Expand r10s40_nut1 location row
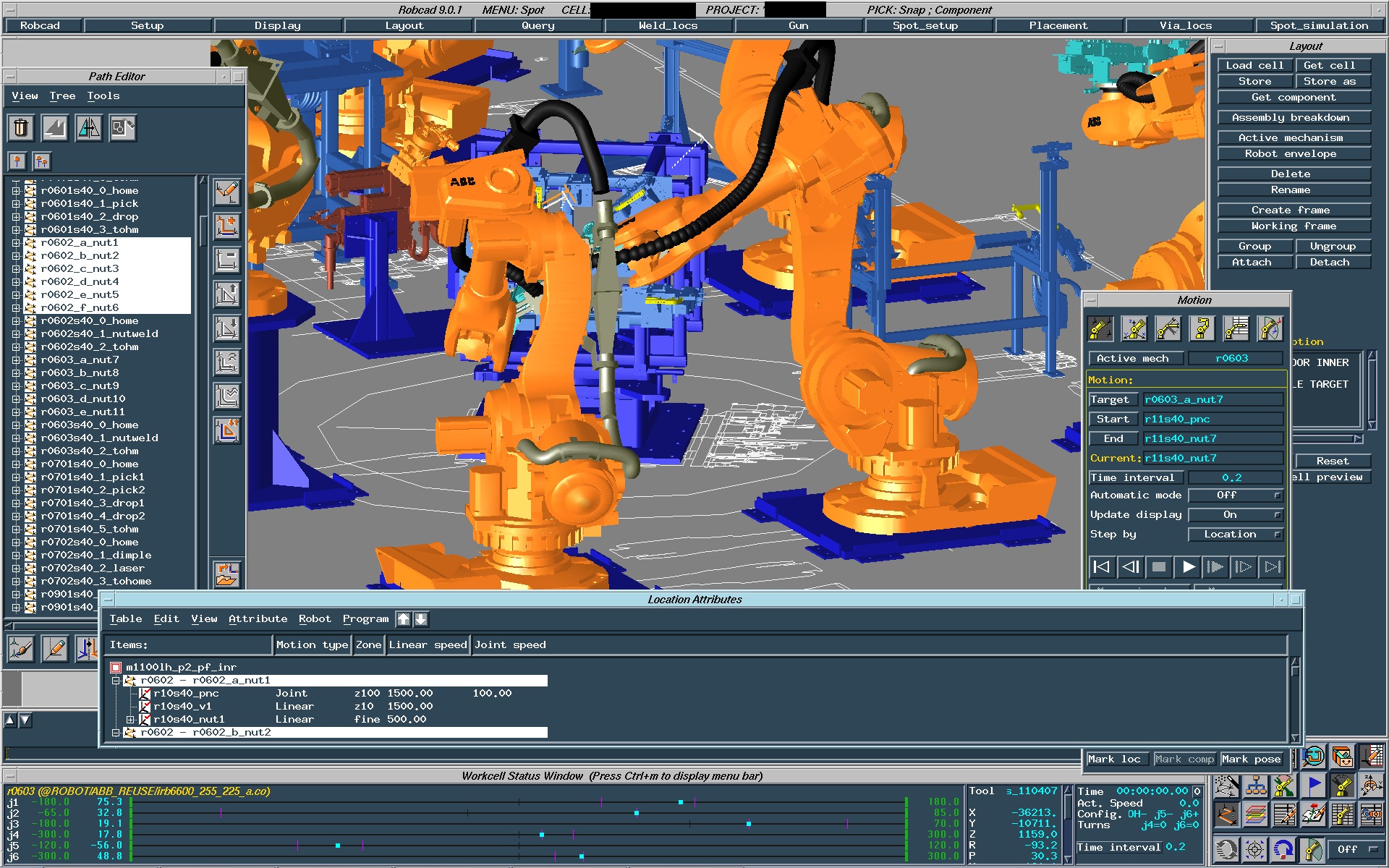Screen dimensions: 1389x868 click(130, 720)
